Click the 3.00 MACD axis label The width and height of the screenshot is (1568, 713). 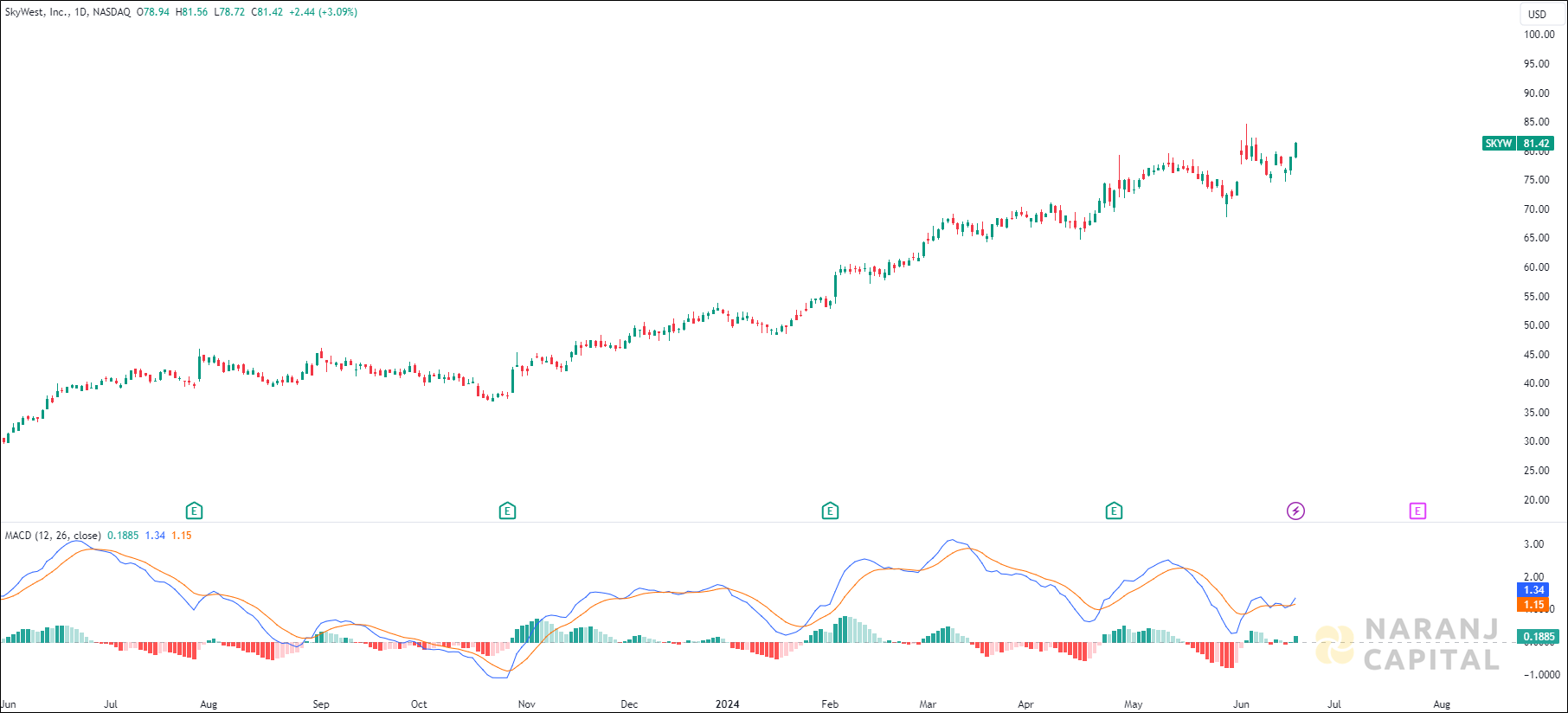click(x=1533, y=544)
